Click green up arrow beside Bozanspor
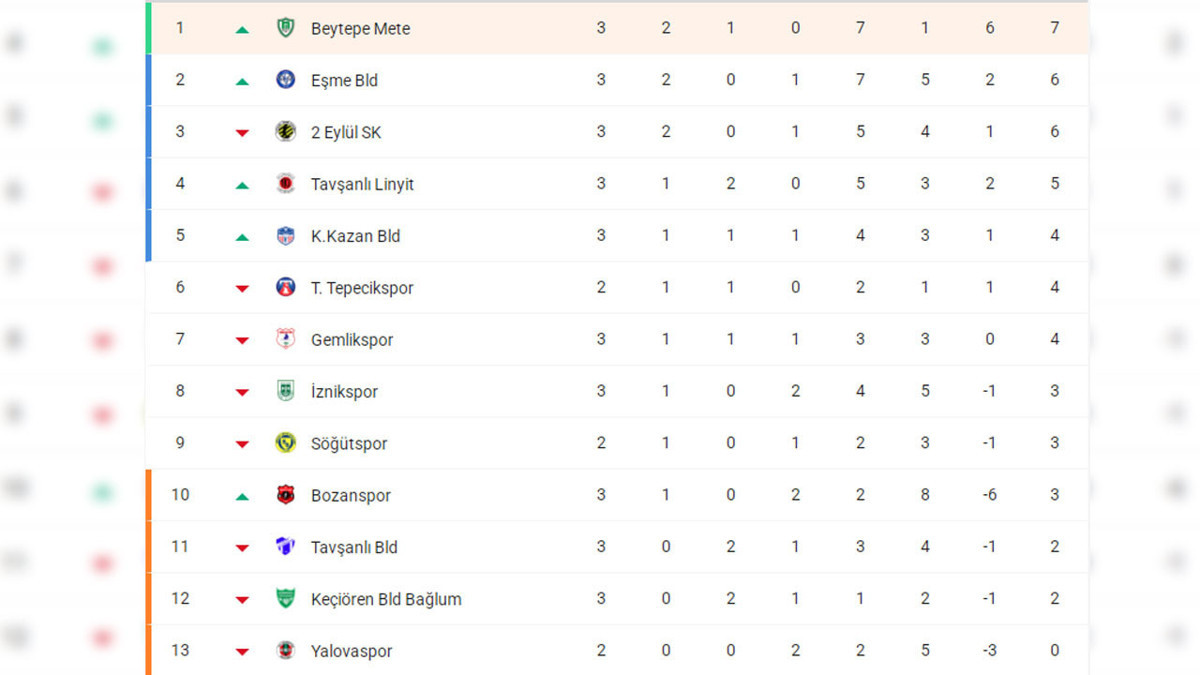This screenshot has height=675, width=1200. coord(241,496)
